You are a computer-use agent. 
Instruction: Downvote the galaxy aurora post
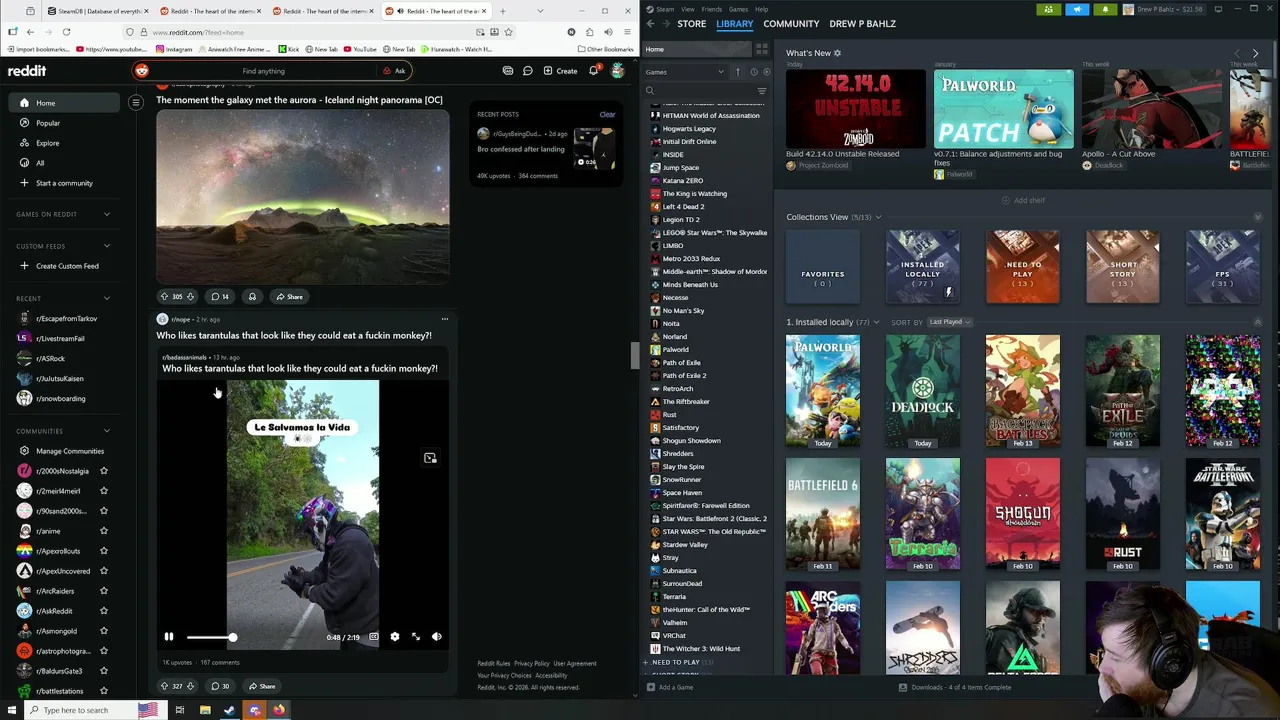[191, 297]
